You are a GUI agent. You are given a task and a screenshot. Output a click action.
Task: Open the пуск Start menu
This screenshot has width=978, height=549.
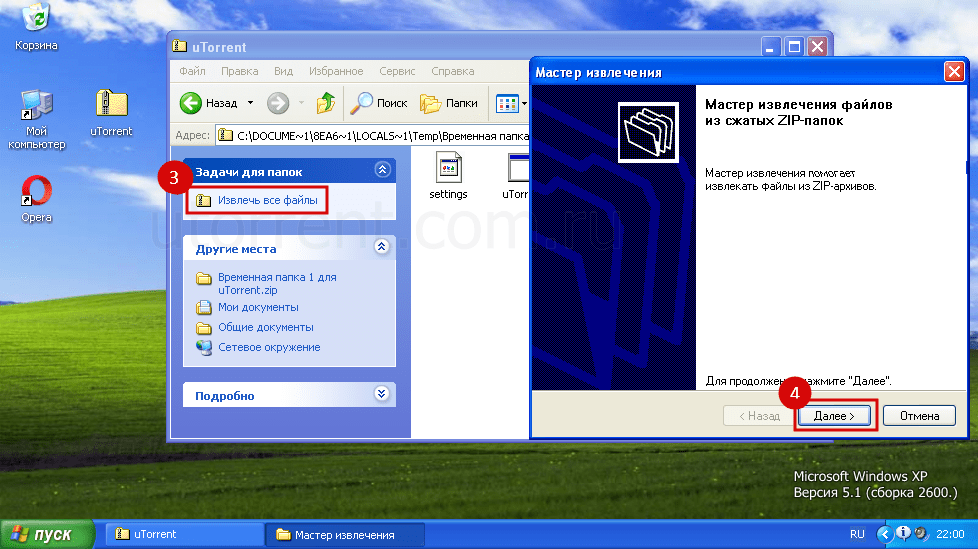(x=47, y=535)
